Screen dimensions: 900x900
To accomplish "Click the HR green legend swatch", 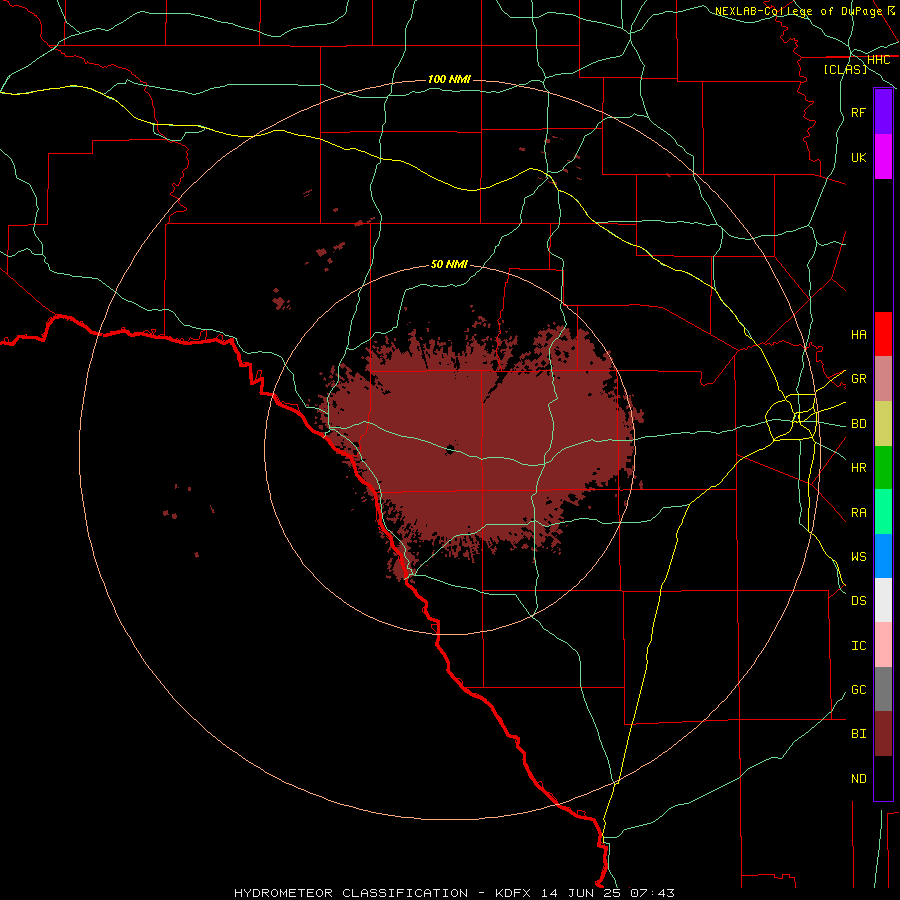I will (883, 468).
